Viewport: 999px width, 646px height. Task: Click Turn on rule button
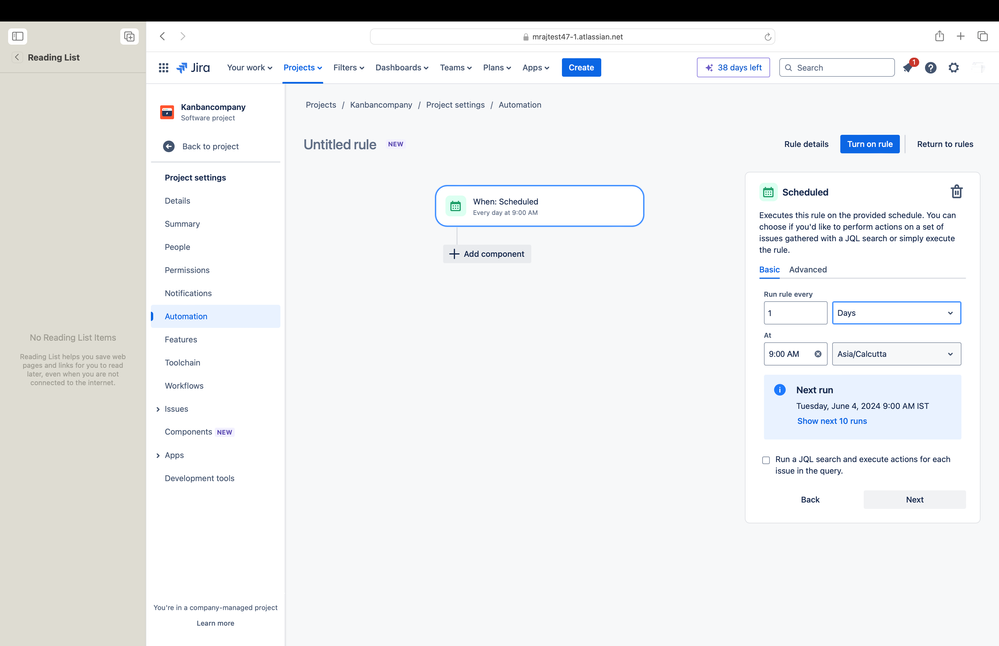click(870, 144)
